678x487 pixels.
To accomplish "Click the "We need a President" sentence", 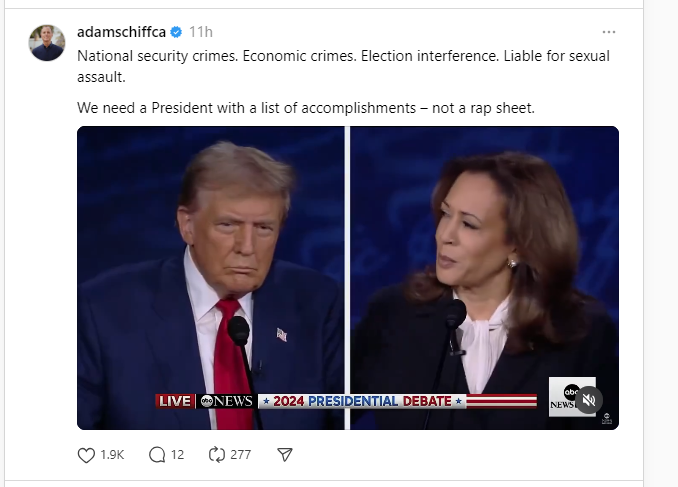I will click(x=305, y=107).
